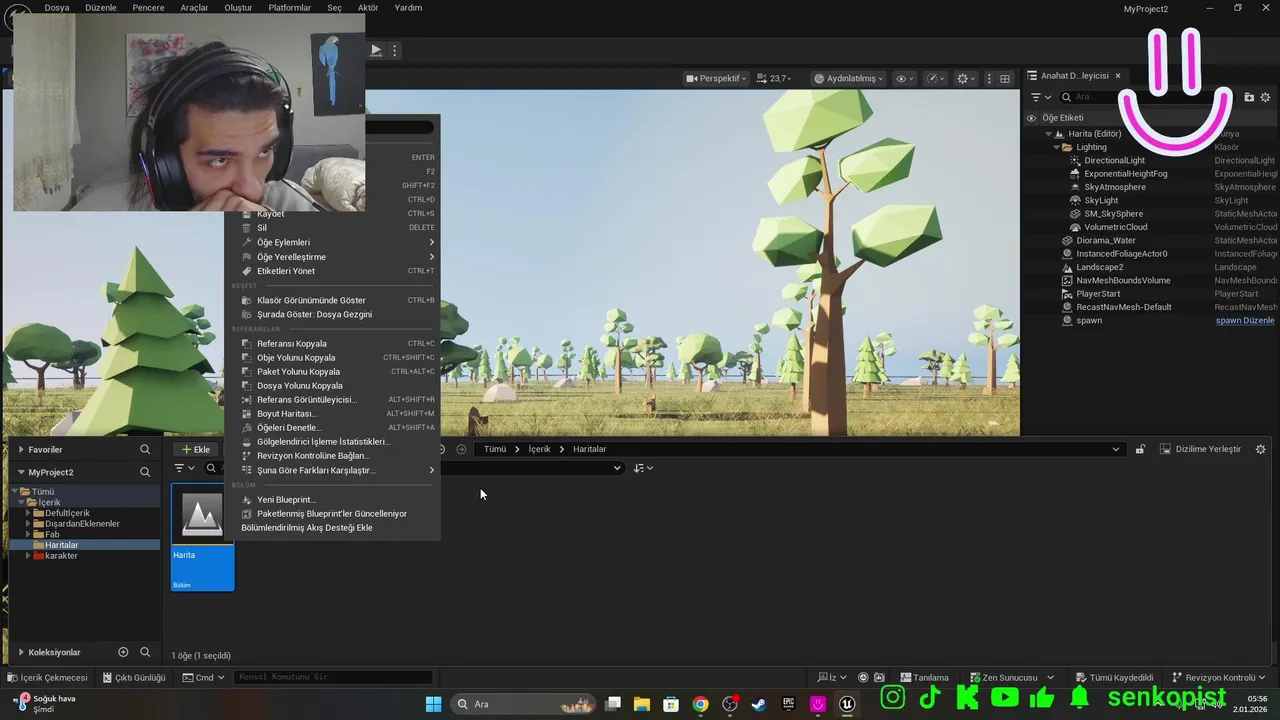Search in the MyProject2 section
Viewport: 1280px width, 720px height.
[145, 472]
